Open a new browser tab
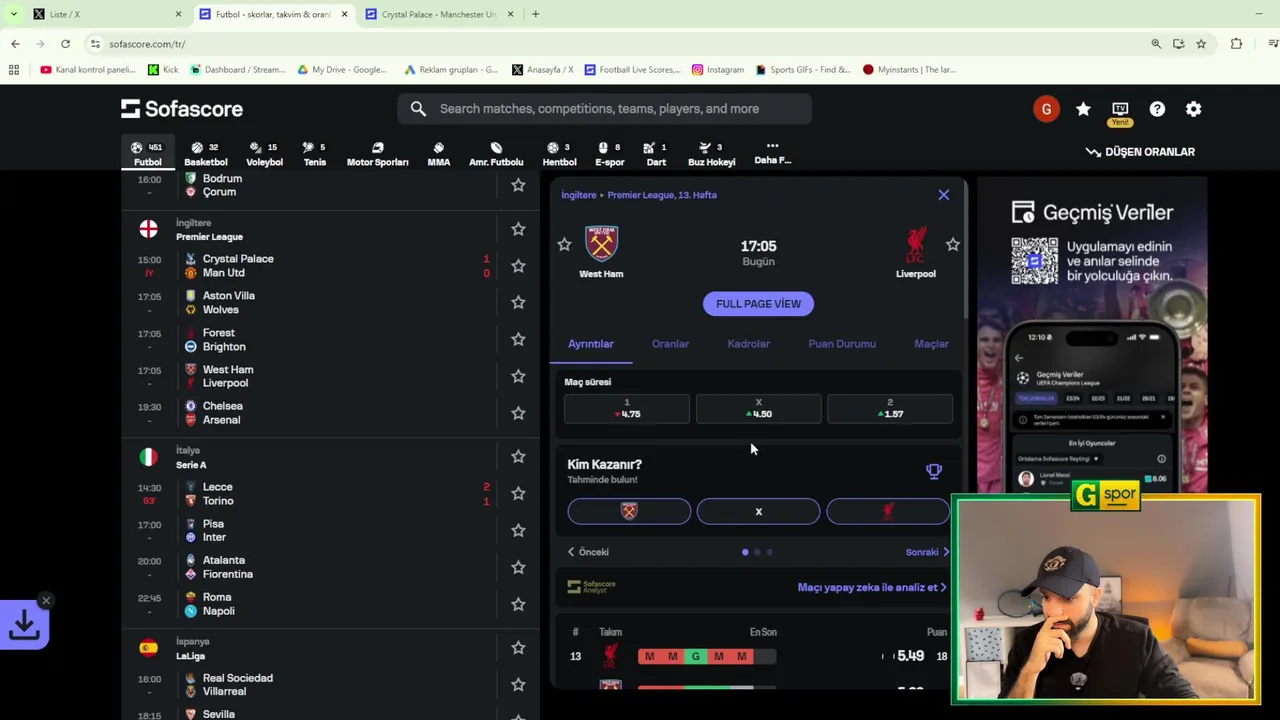This screenshot has height=720, width=1280. tap(535, 14)
